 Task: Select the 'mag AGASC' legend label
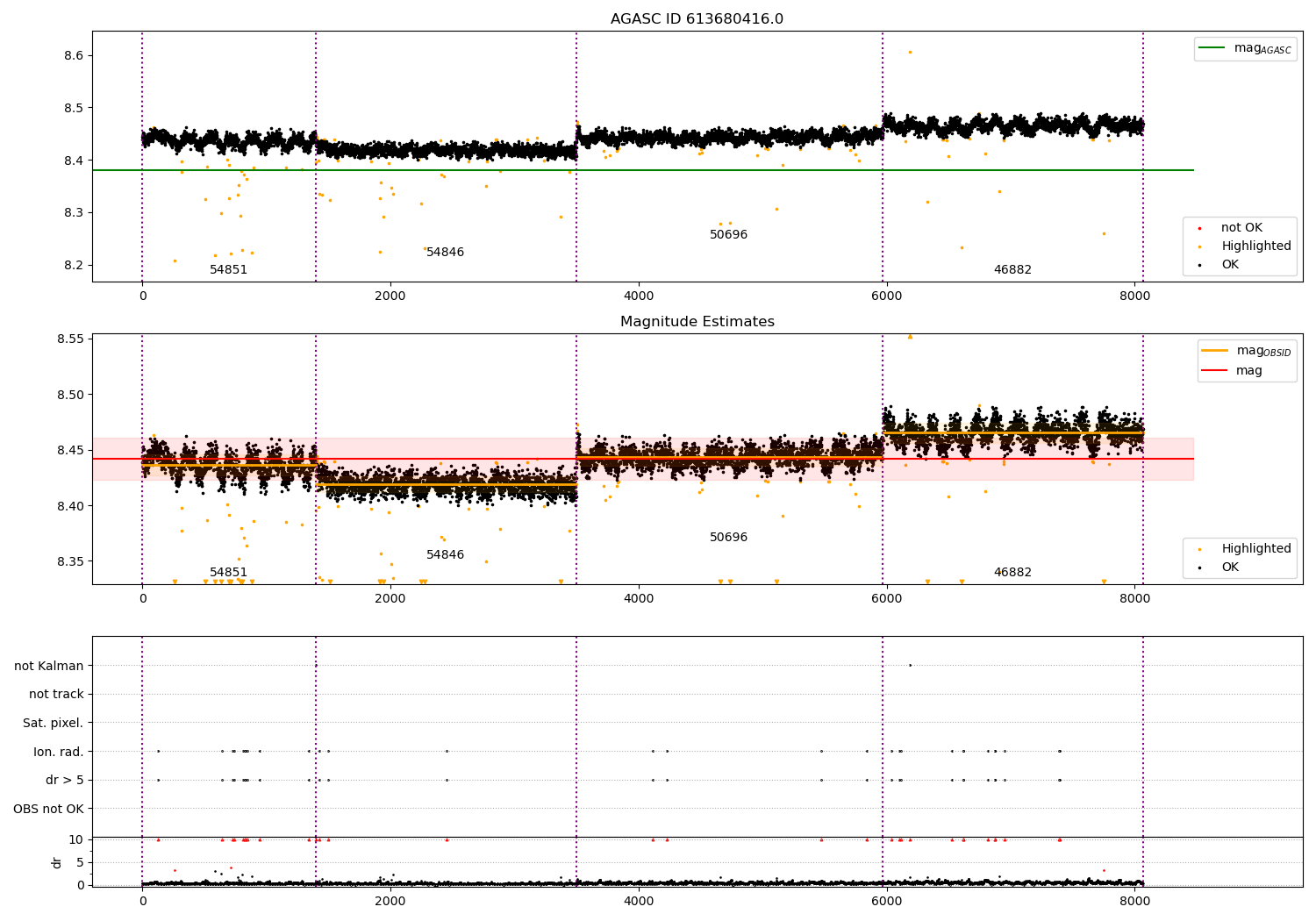tap(1262, 49)
